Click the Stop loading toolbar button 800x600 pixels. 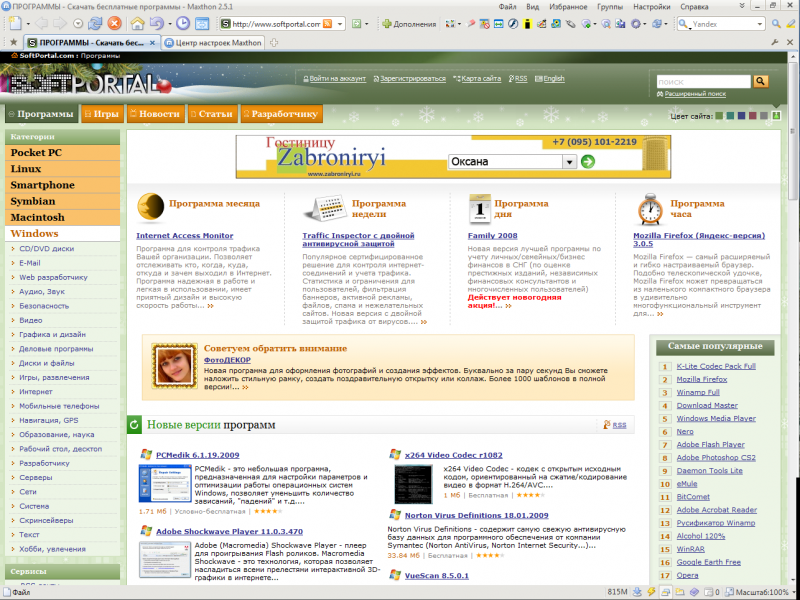pyautogui.click(x=115, y=23)
